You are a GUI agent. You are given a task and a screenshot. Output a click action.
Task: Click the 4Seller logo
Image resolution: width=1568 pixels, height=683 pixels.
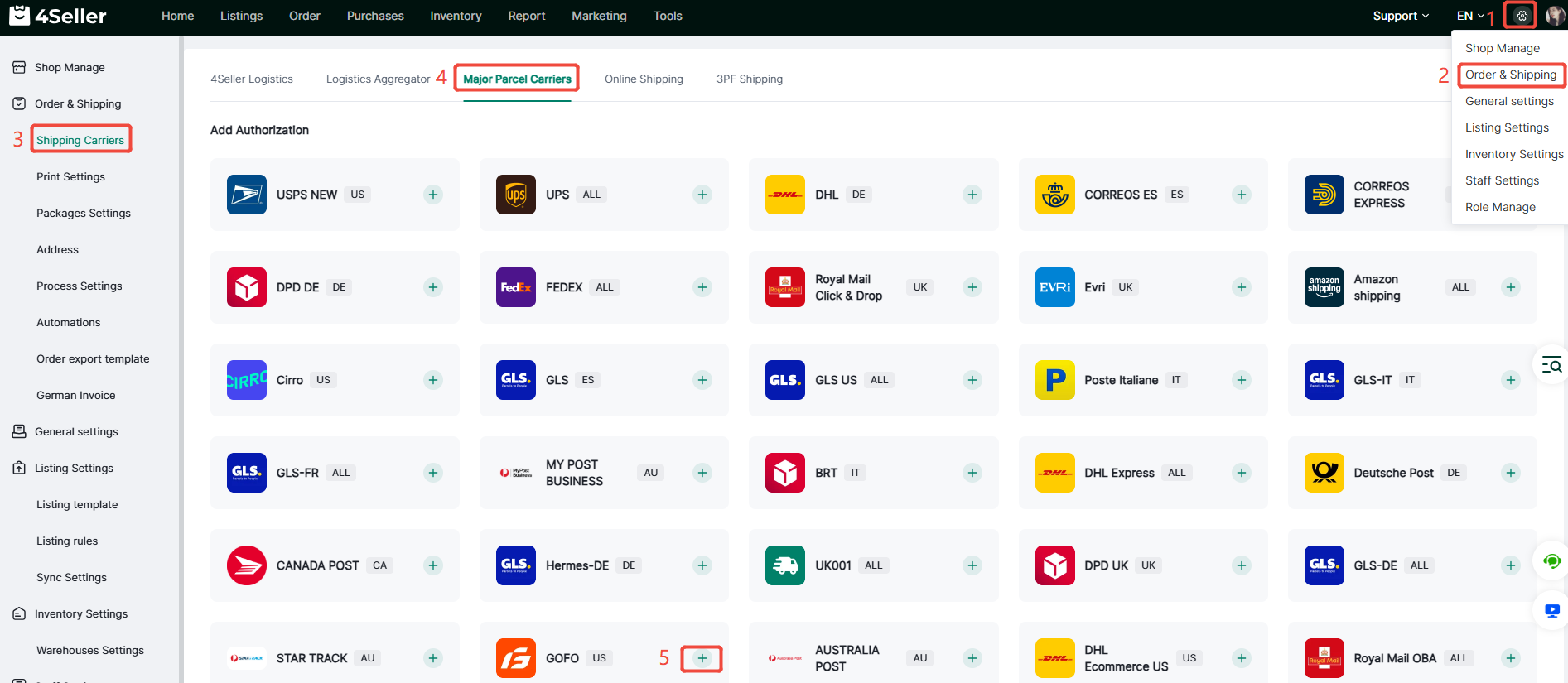click(57, 16)
